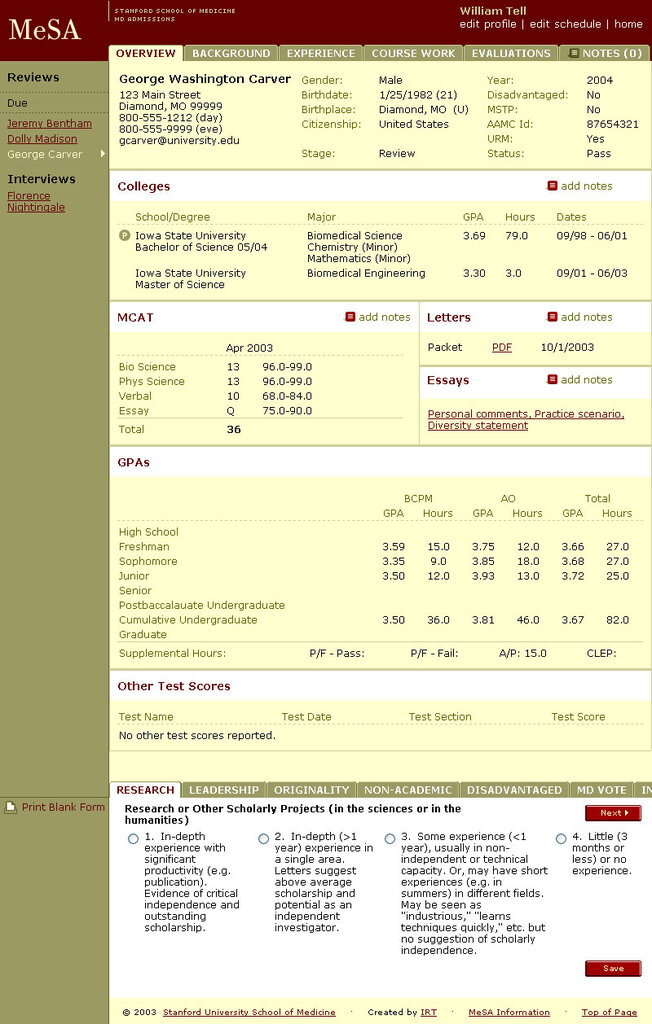Click the Print Blank Form page icon
This screenshot has height=1024, width=652.
[11, 807]
